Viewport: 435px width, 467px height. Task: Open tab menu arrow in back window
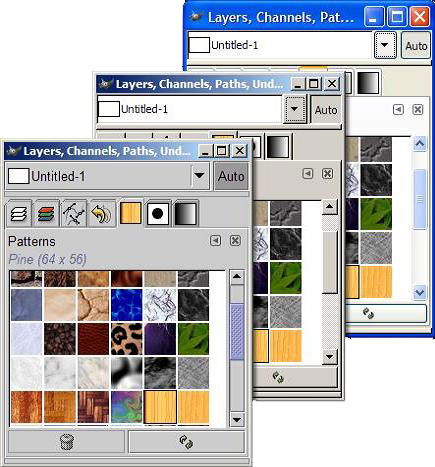(x=398, y=109)
